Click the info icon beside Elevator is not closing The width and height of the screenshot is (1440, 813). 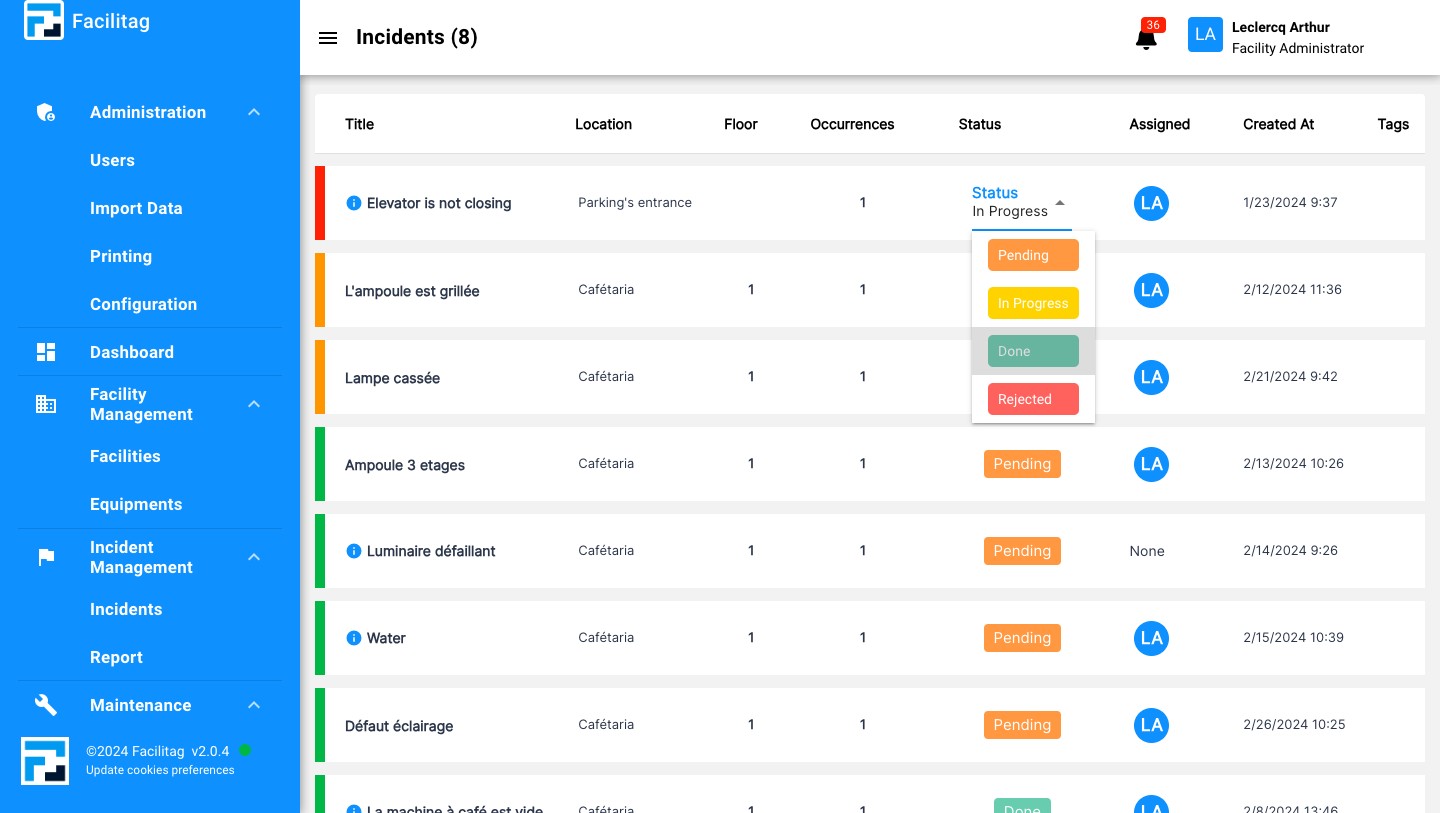pos(353,203)
